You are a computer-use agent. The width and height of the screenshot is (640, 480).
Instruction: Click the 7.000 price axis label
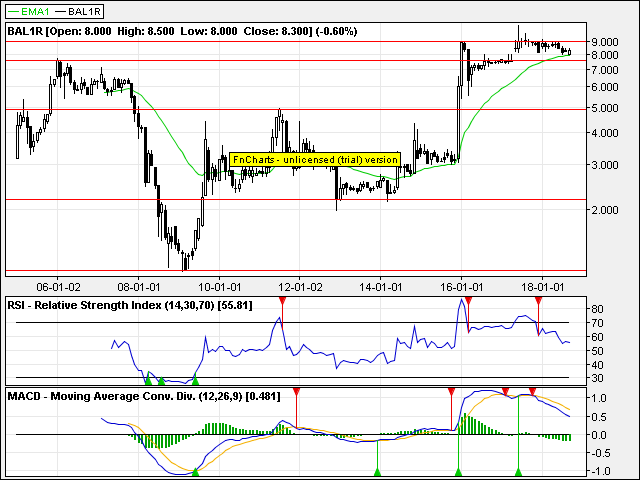pos(604,70)
